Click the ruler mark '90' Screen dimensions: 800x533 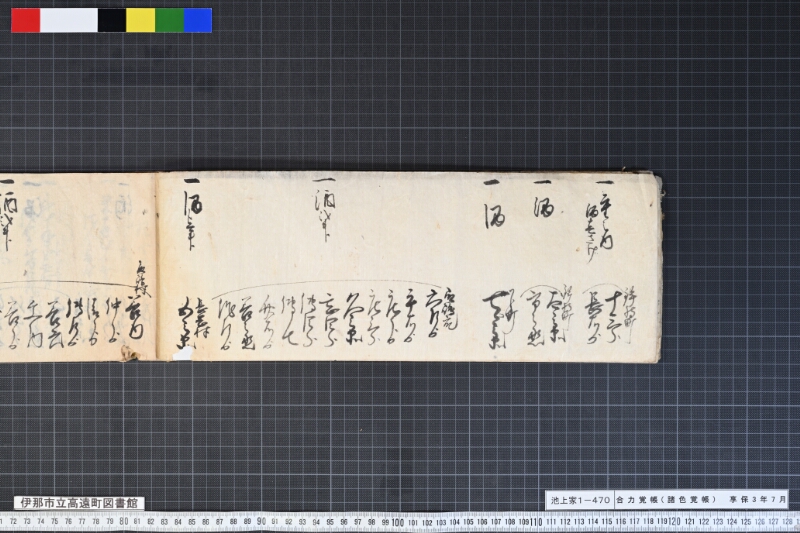pos(261,522)
